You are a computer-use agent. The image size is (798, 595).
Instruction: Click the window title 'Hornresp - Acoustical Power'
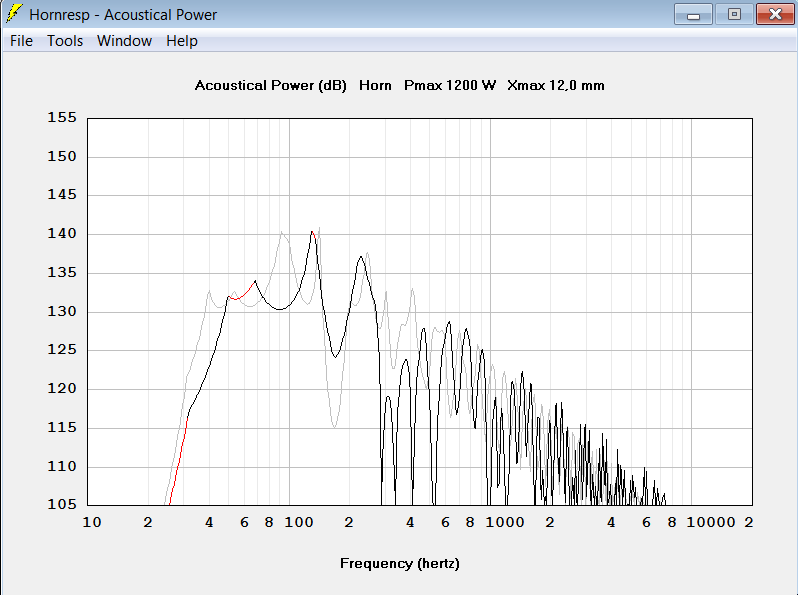pyautogui.click(x=123, y=15)
